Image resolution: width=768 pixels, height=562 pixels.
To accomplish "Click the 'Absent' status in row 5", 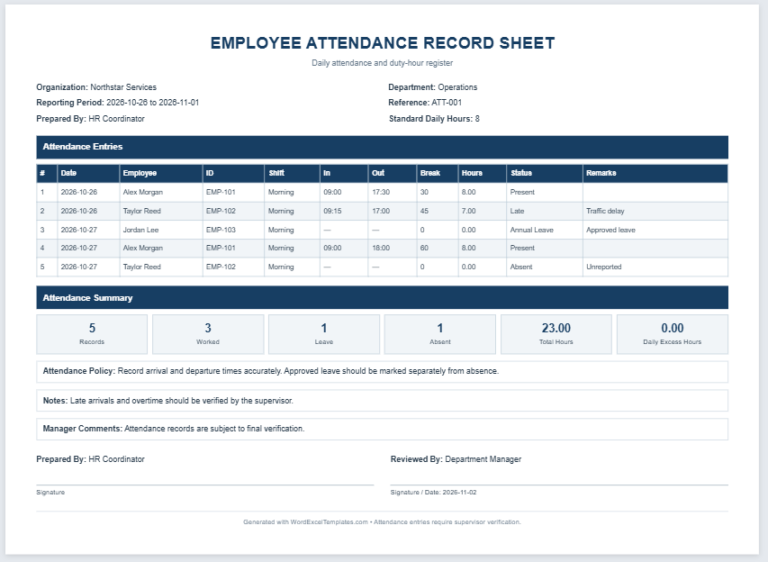I will point(521,267).
